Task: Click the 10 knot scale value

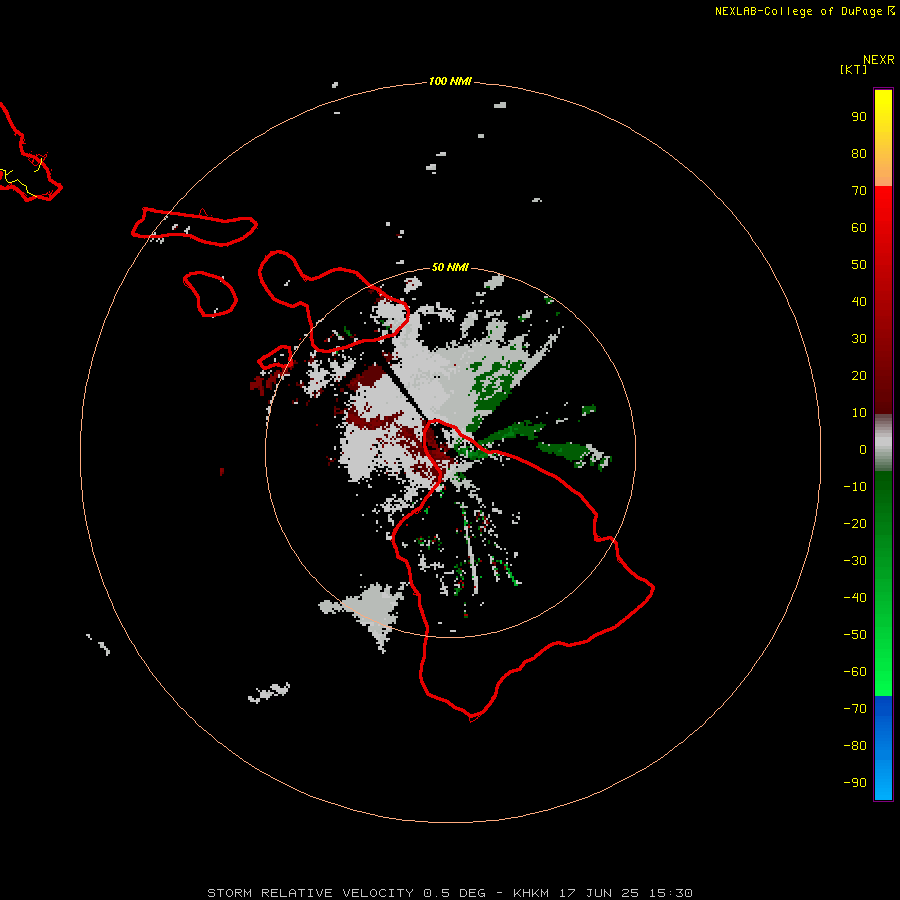Action: tap(859, 413)
